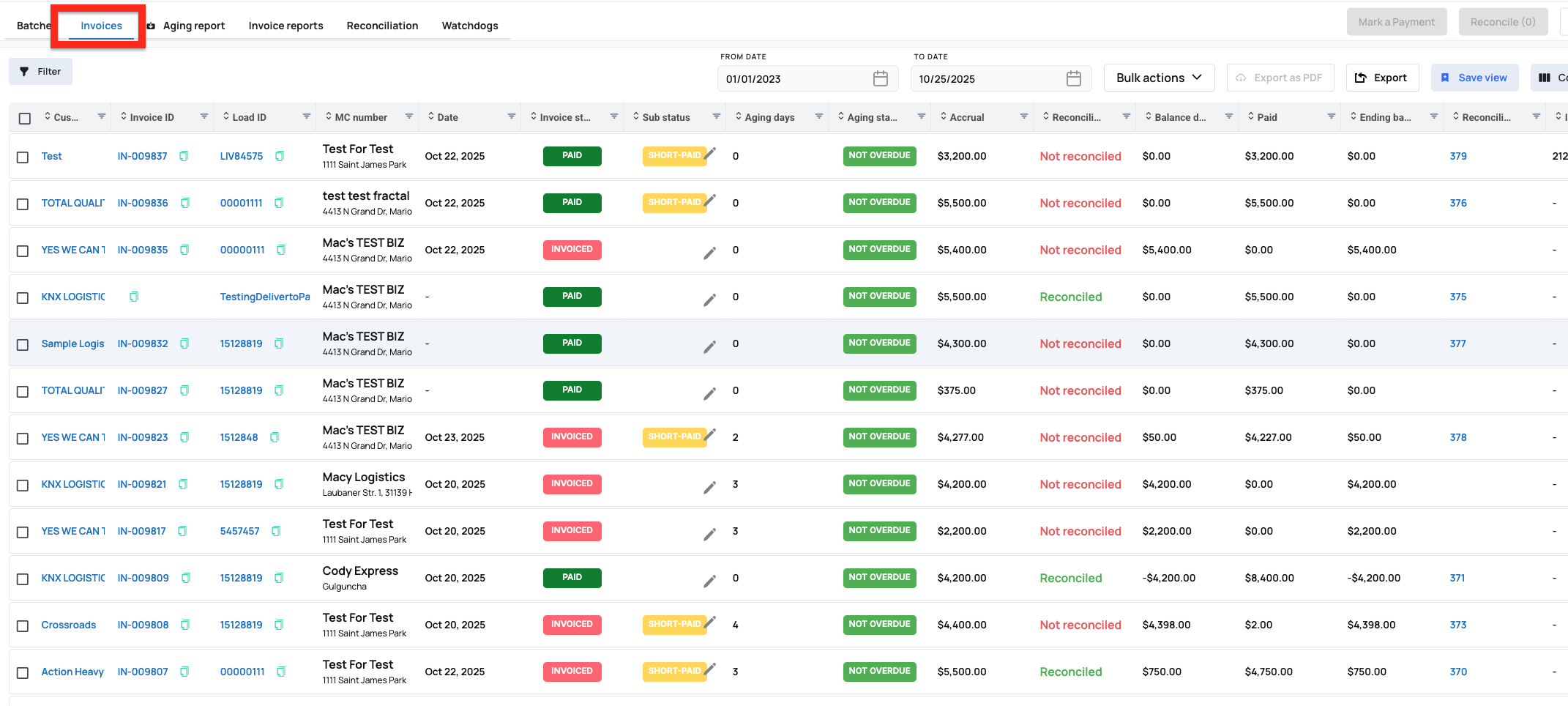Edit sub status pencil for IN-009835
1568x706 pixels.
pyautogui.click(x=709, y=253)
